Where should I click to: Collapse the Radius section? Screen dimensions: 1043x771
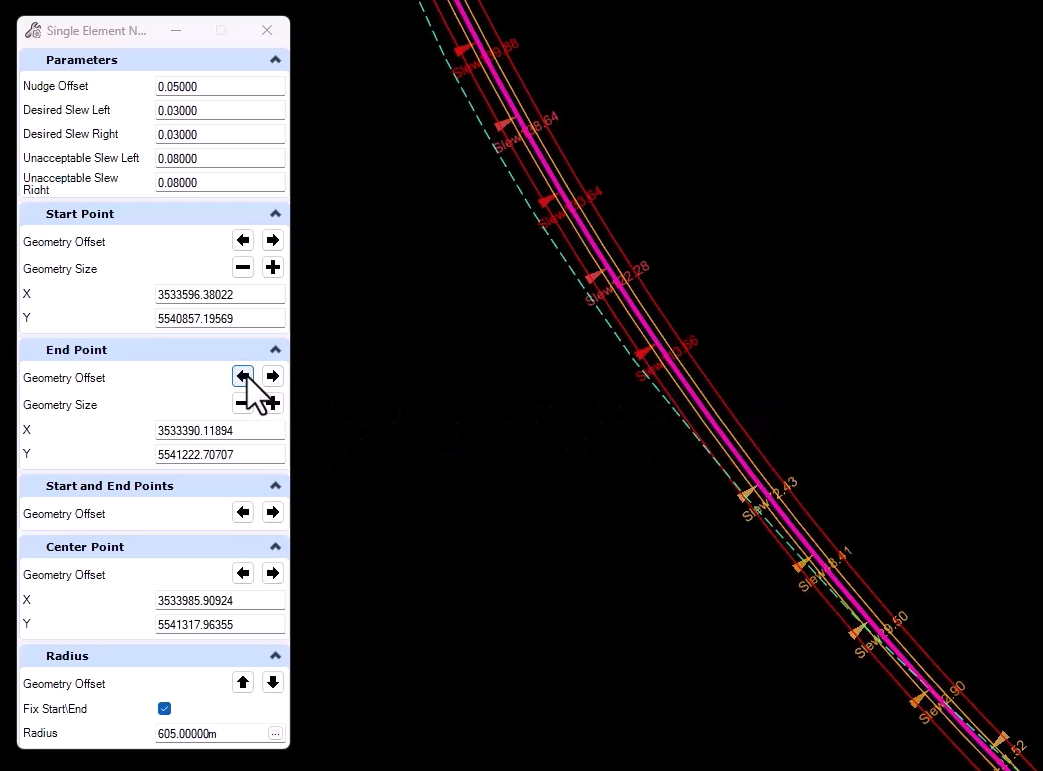274,655
